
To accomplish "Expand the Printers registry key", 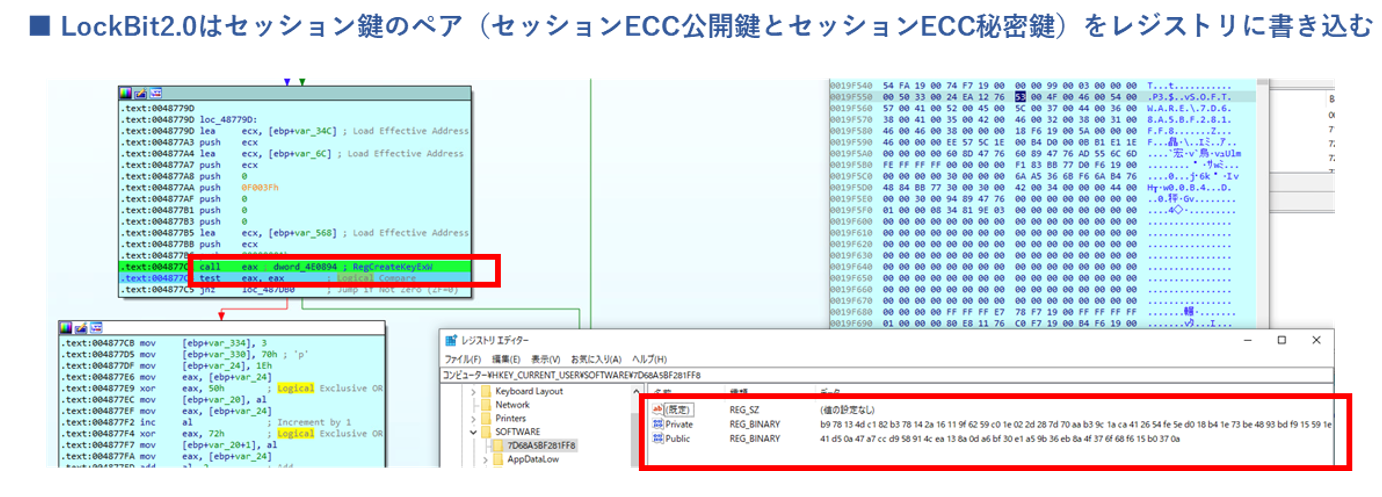I will pos(473,418).
